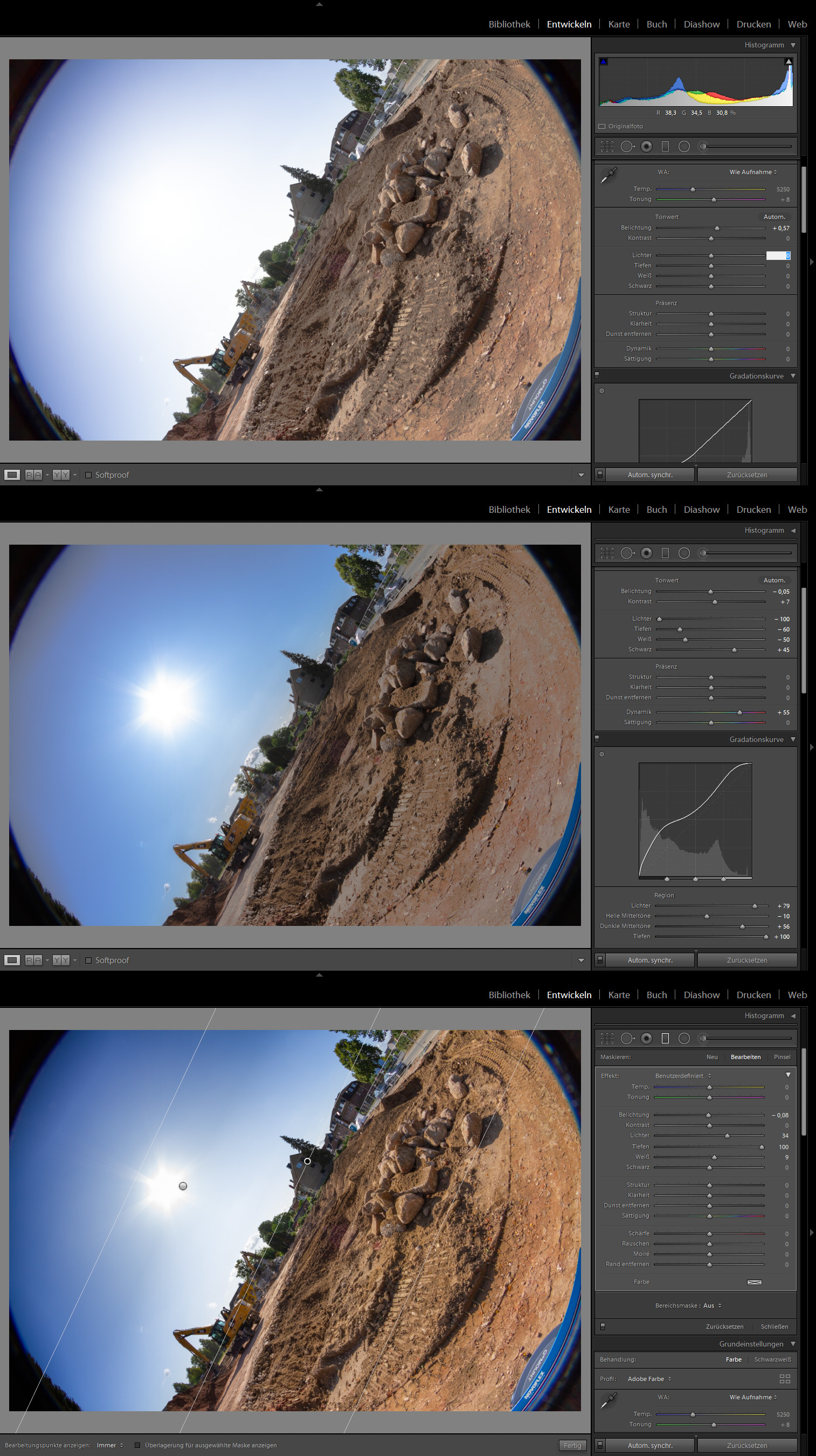Select the active graduated filter pin on the photo

click(x=307, y=1161)
